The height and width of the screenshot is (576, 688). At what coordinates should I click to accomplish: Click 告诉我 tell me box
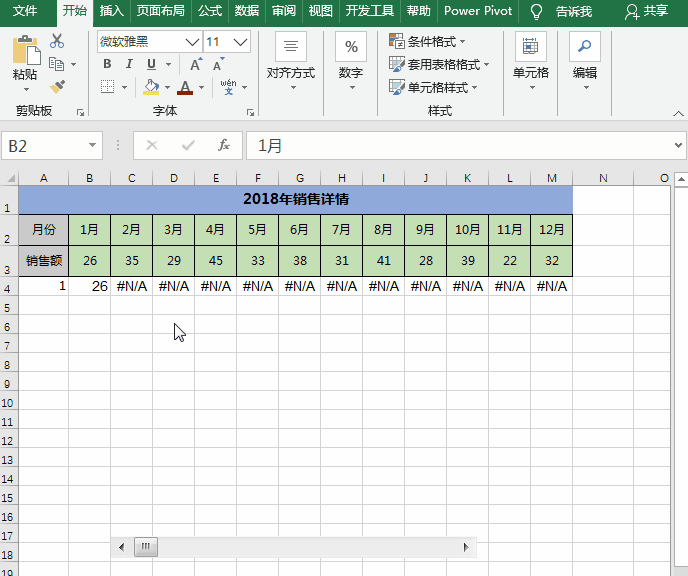tap(573, 11)
